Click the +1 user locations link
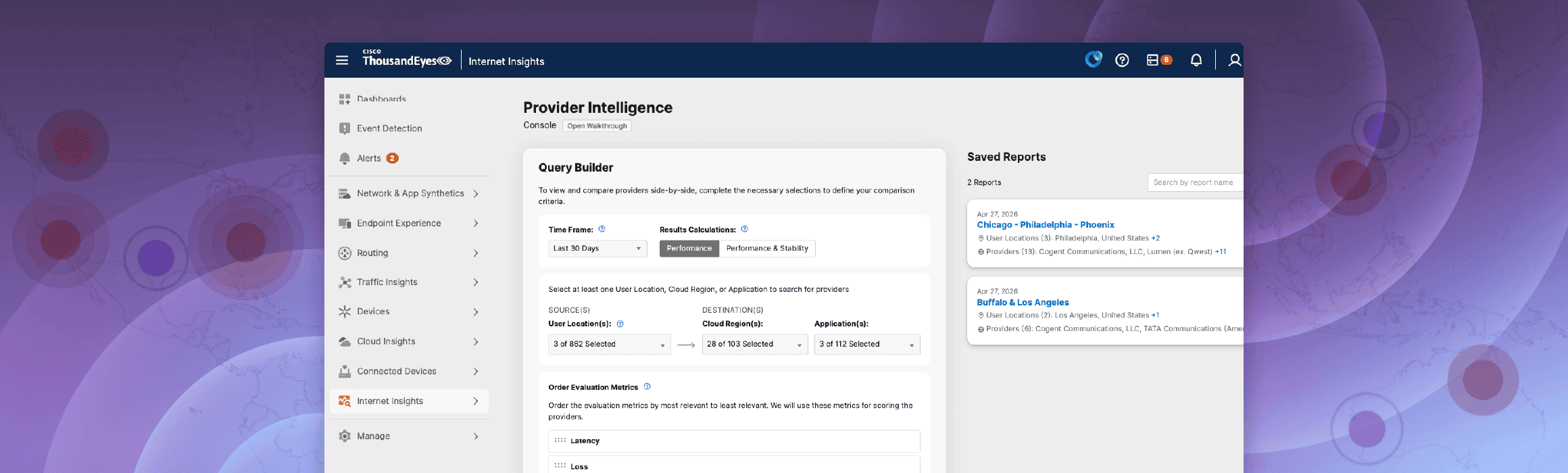The width and height of the screenshot is (1568, 473). (x=1156, y=315)
